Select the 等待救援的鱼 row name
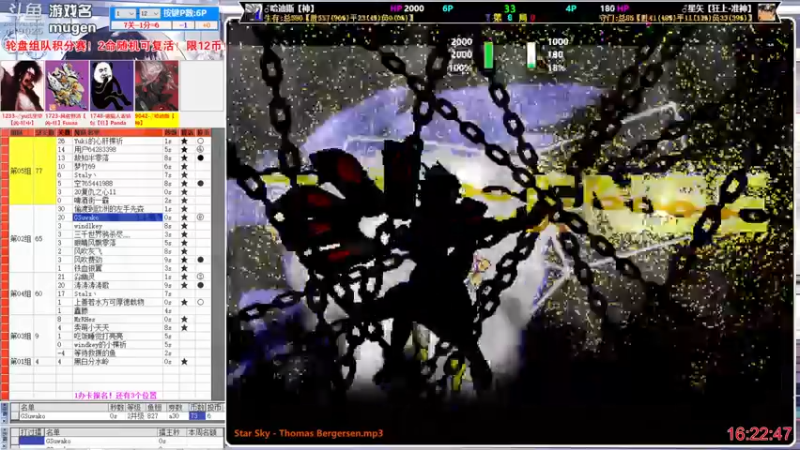800x450 pixels. (x=95, y=353)
